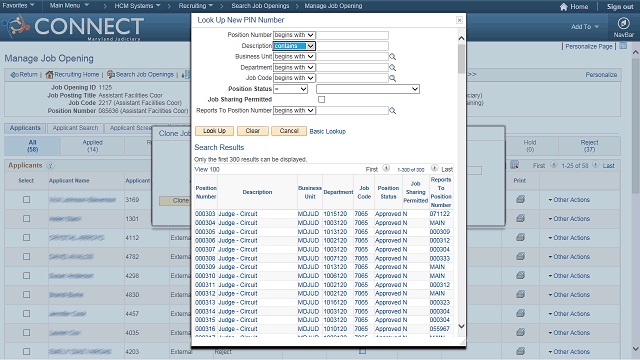Screen dimensions: 640x360
Task: Open Reports To Position Number lookup magnifier
Action: pos(392,111)
